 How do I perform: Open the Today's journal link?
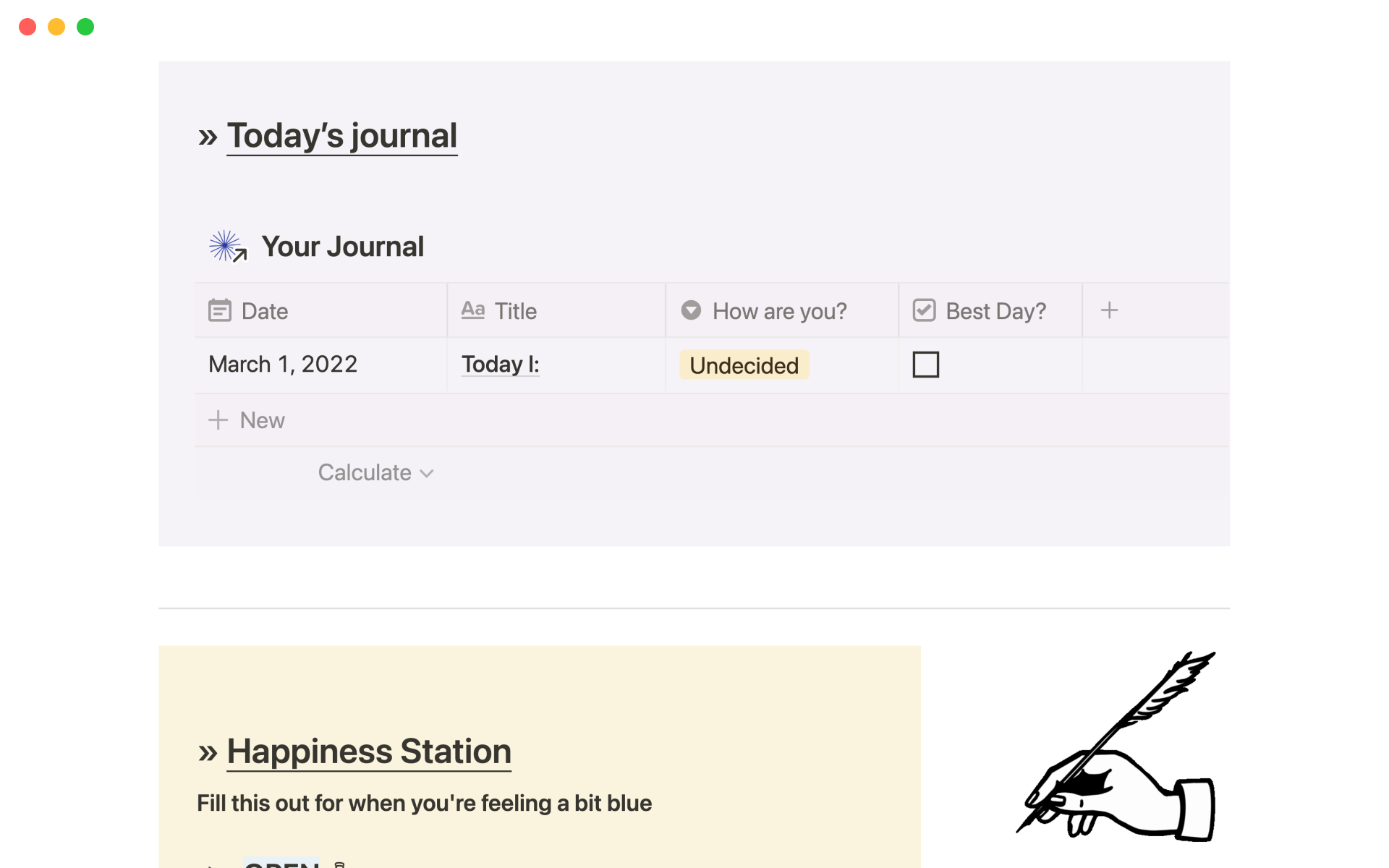341,136
